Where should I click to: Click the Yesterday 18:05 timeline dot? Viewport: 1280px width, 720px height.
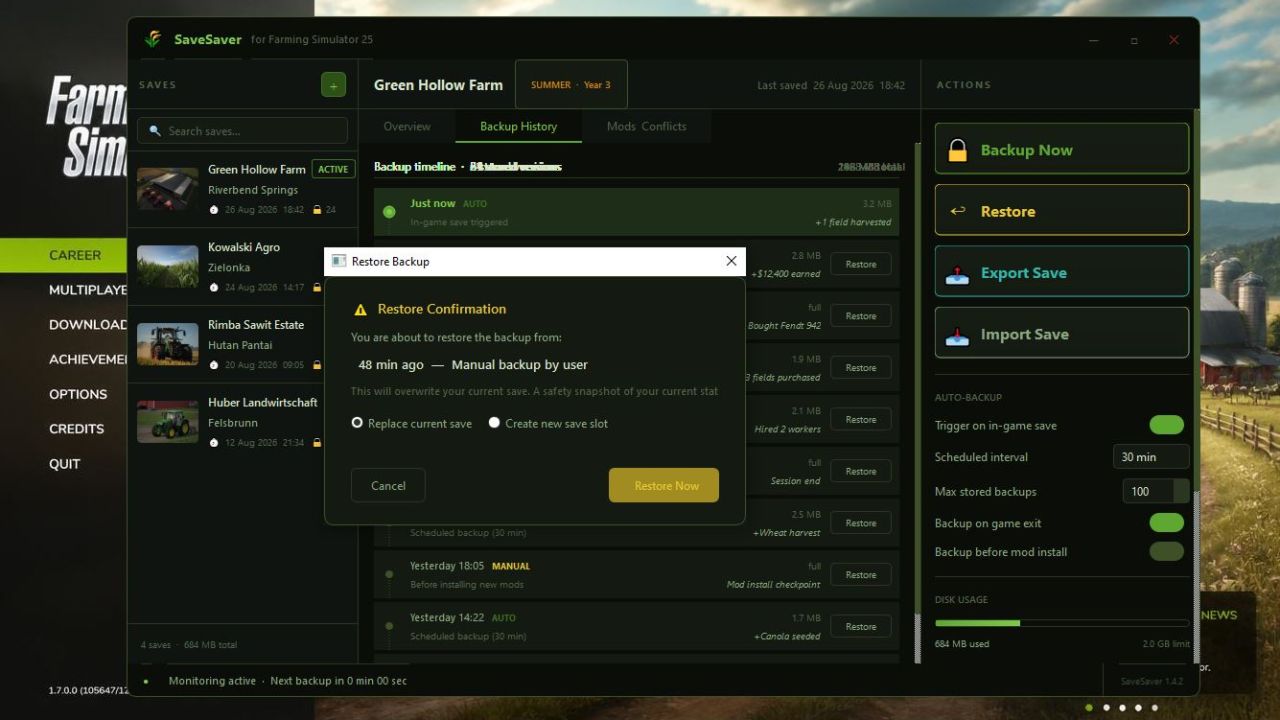pos(389,574)
